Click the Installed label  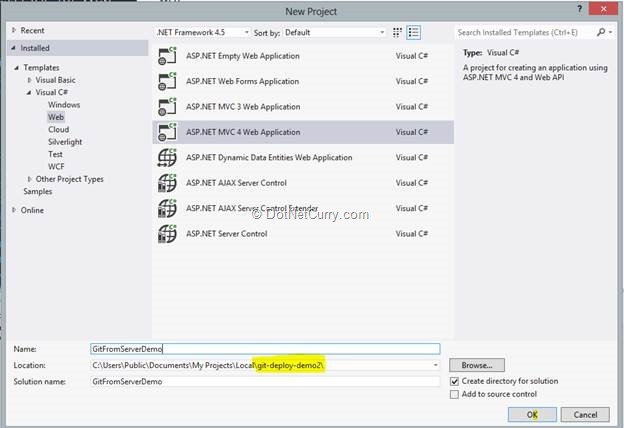[x=35, y=48]
